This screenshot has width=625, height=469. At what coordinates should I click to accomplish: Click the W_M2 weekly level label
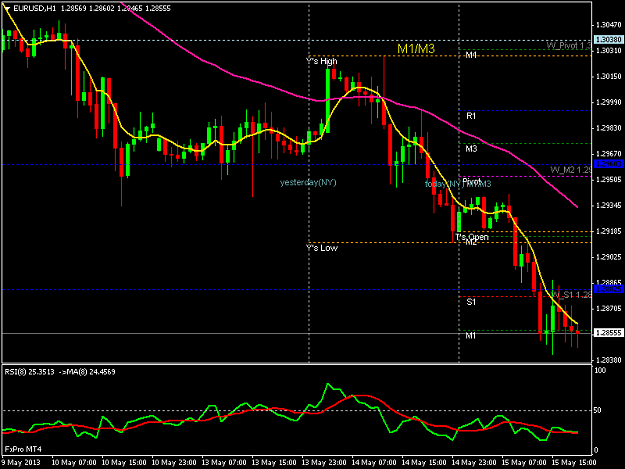point(571,170)
